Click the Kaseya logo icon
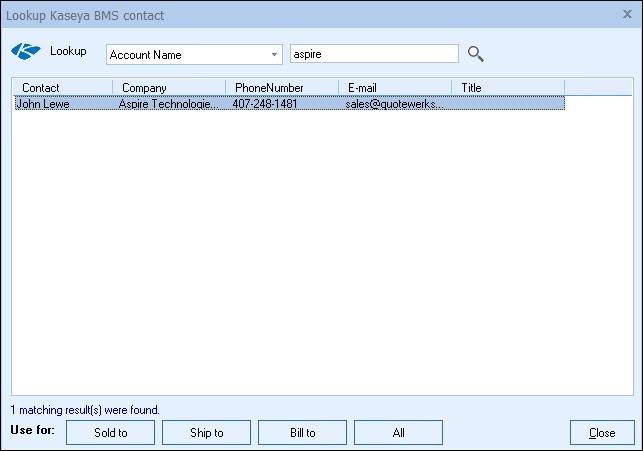 [x=26, y=51]
